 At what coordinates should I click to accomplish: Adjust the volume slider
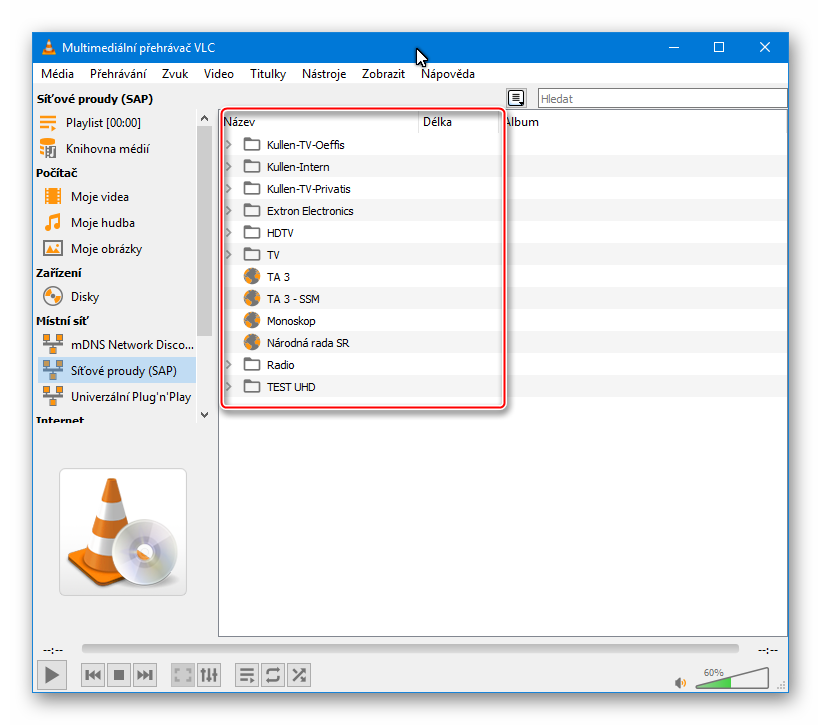(730, 681)
